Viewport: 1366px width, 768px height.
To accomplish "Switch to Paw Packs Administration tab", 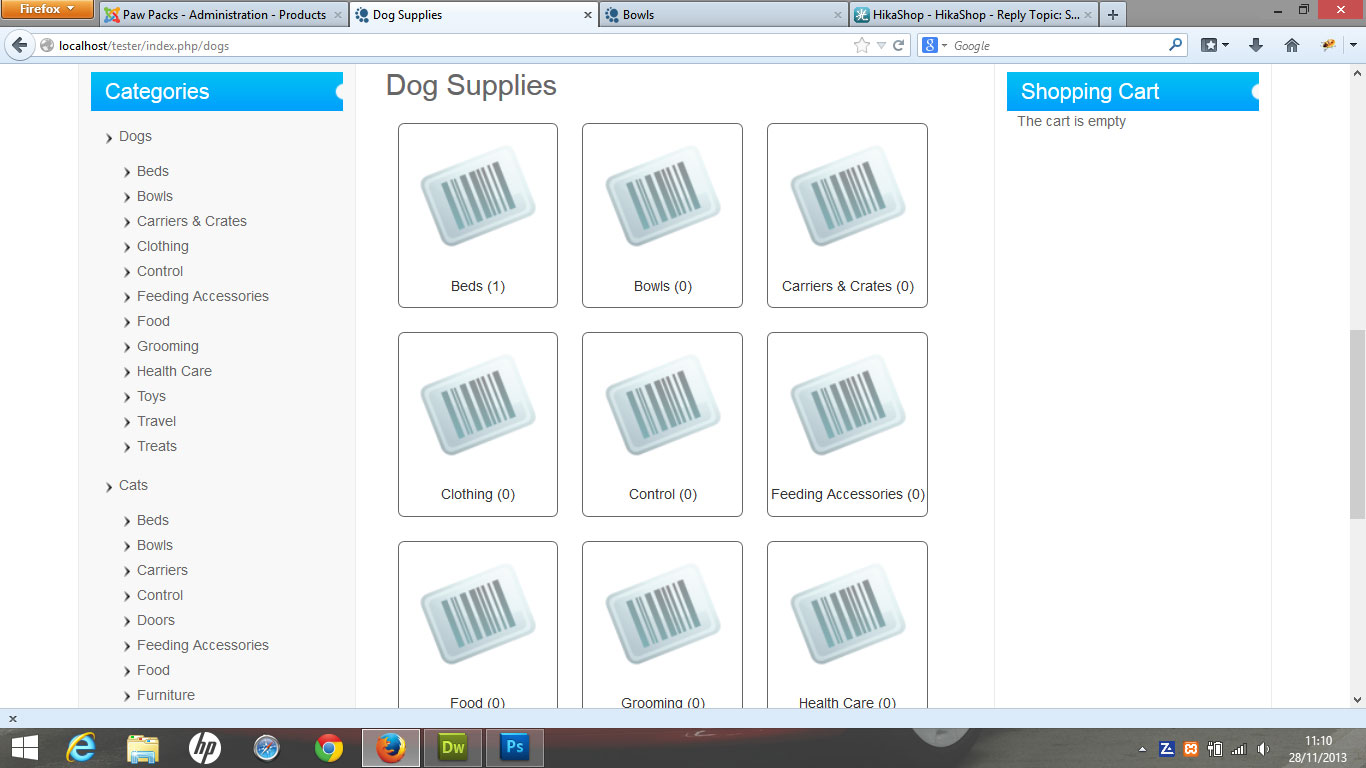I will 223,15.
